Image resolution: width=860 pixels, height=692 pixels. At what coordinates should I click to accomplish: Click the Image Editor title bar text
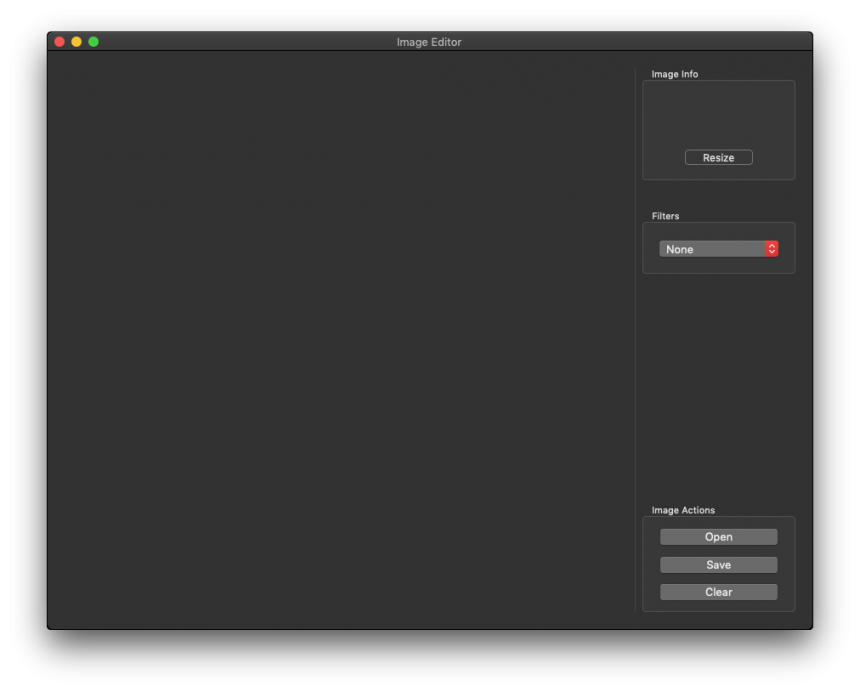pos(429,42)
